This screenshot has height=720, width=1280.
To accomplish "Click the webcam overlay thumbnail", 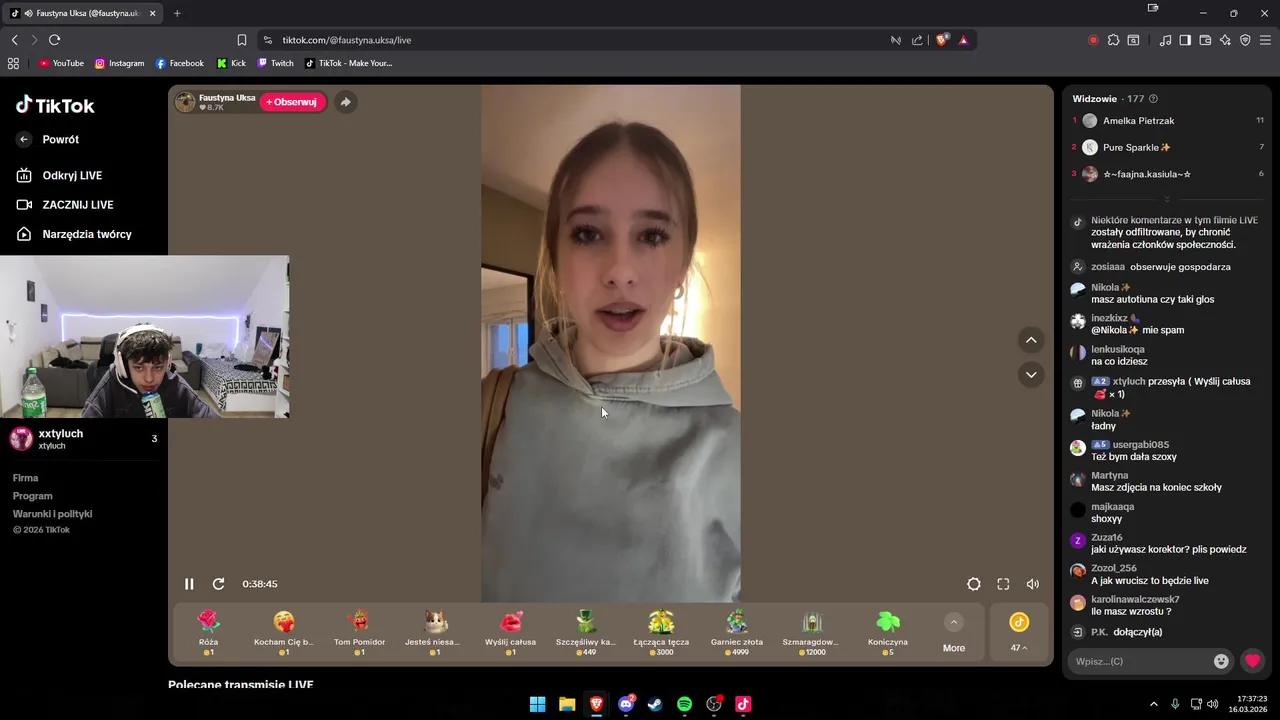I will (x=145, y=337).
